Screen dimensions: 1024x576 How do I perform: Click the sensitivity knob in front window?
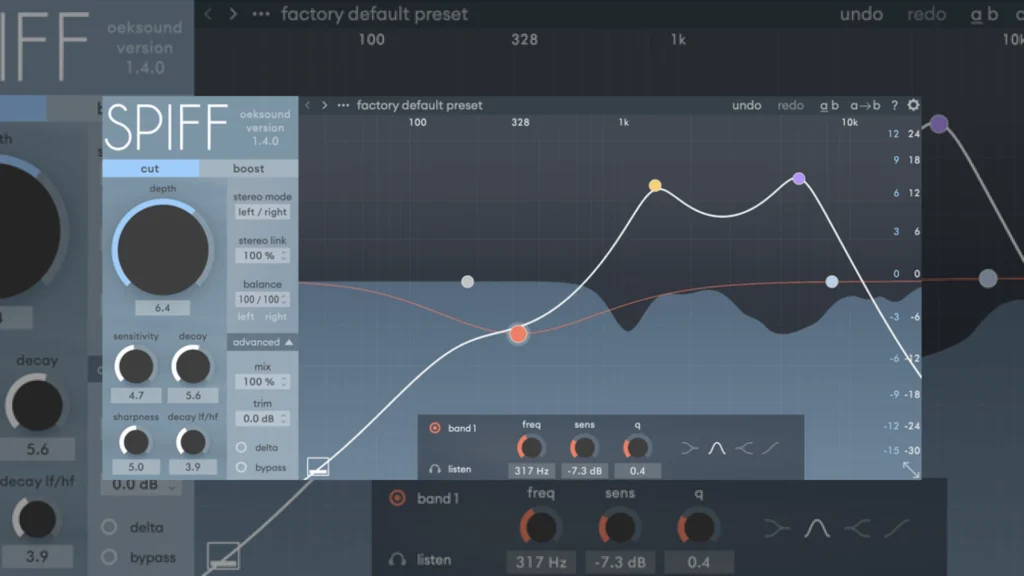click(135, 366)
